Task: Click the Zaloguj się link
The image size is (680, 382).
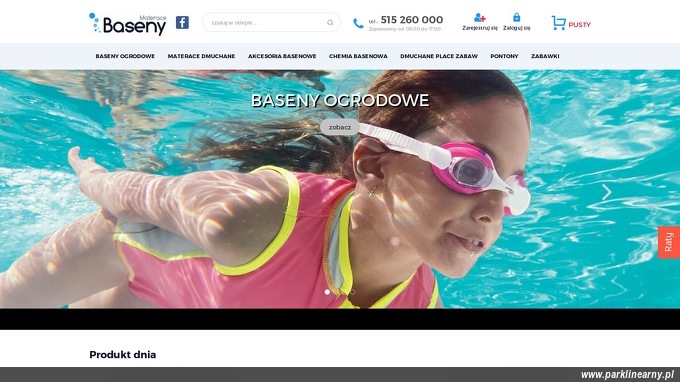Action: (x=517, y=28)
